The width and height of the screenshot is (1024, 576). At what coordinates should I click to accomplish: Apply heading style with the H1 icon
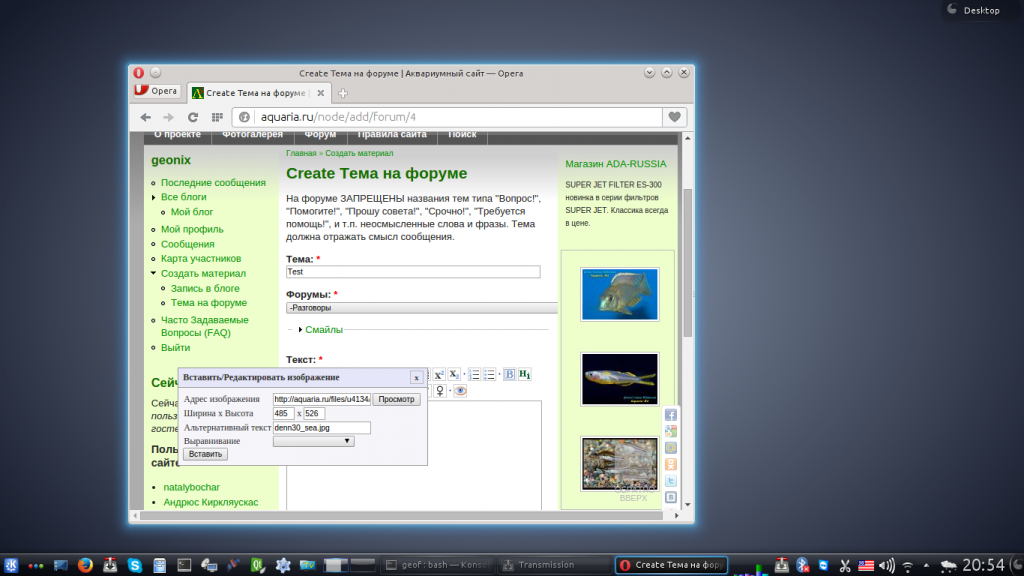524,375
